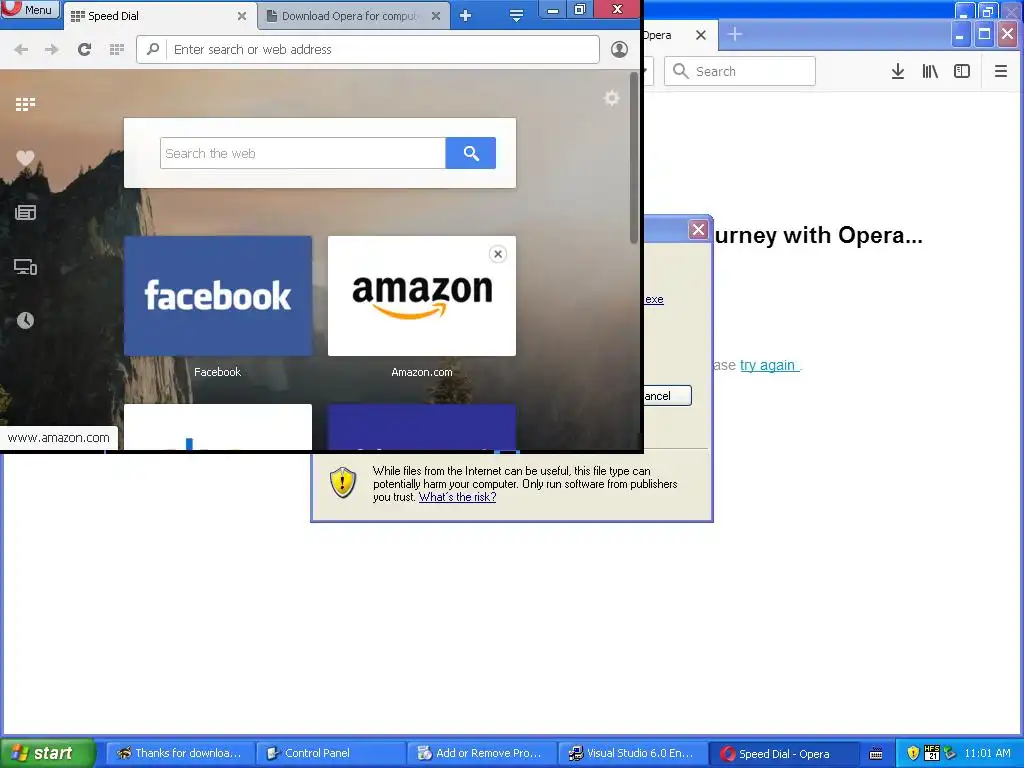The image size is (1024, 768).
Task: Click the exe file link in dialog
Action: (x=654, y=299)
